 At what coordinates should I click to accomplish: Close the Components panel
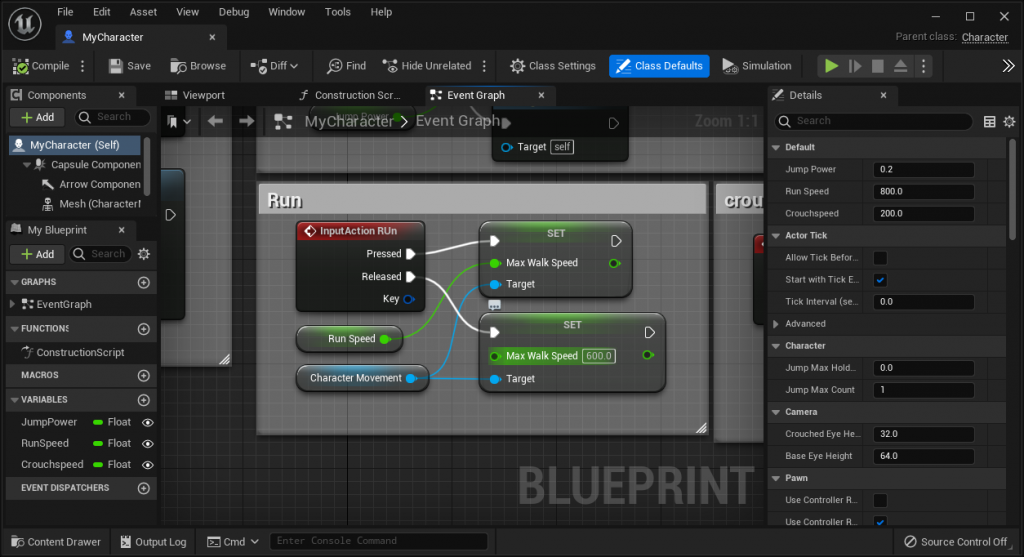(121, 95)
